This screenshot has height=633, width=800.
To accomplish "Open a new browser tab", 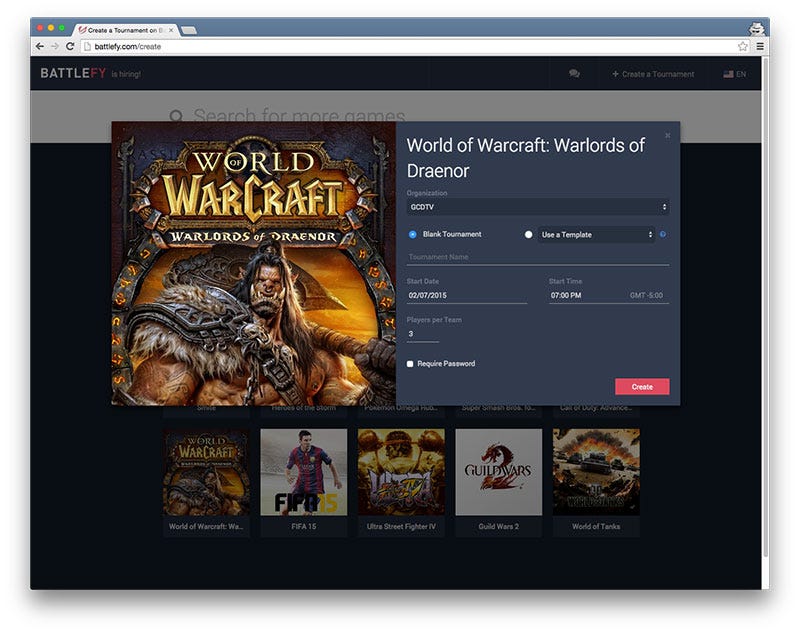I will (x=189, y=30).
